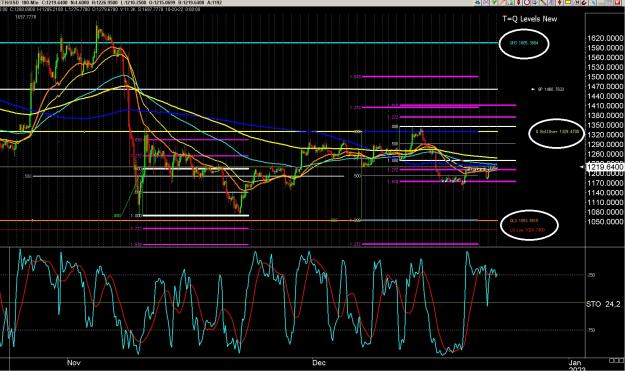
Task: Click the 1170.0000 price axis label
Action: pos(605,183)
